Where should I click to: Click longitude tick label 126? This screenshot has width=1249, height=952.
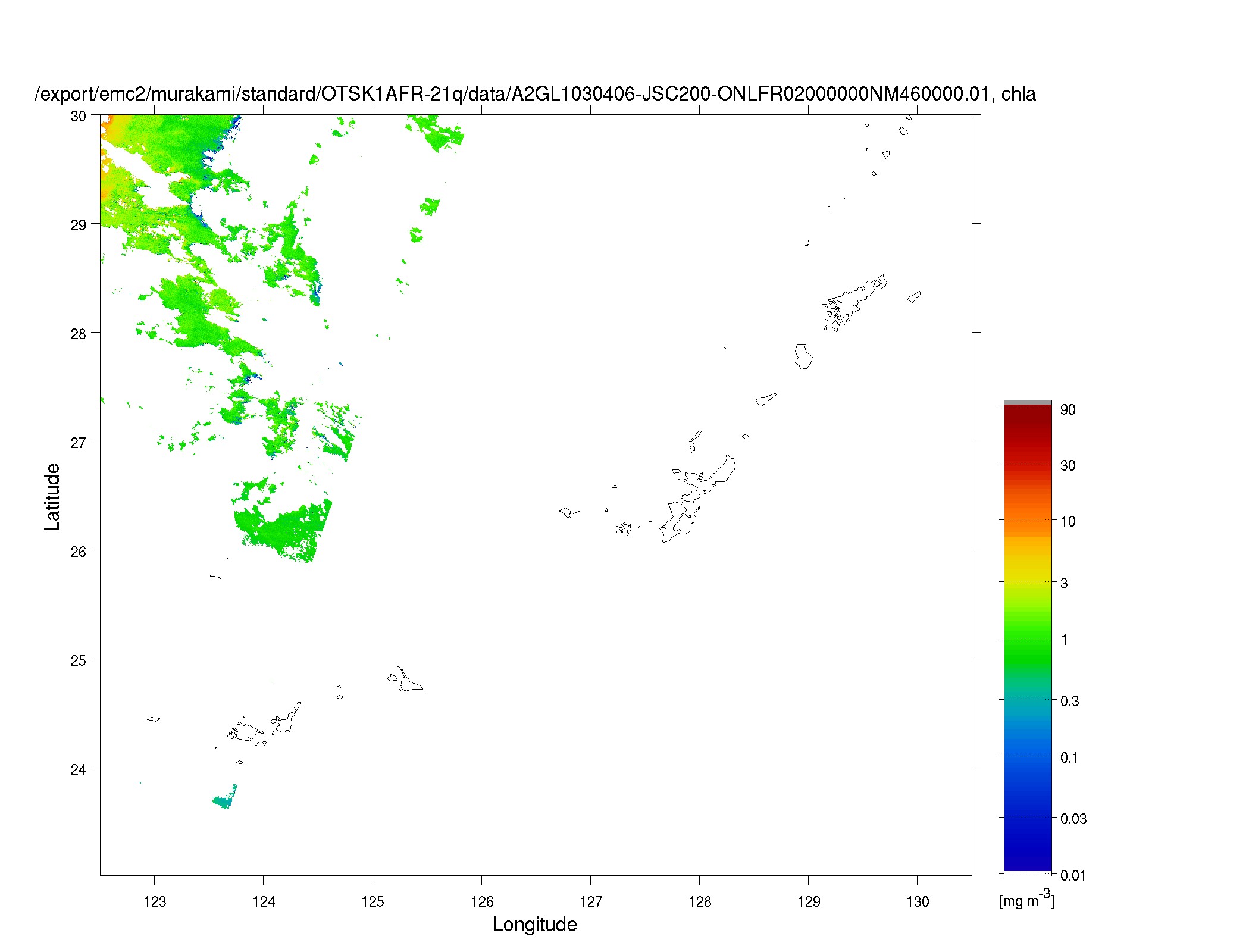point(481,901)
